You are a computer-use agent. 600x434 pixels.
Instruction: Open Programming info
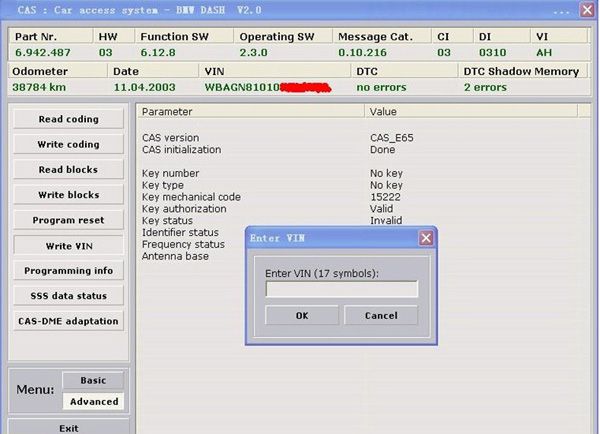point(68,271)
